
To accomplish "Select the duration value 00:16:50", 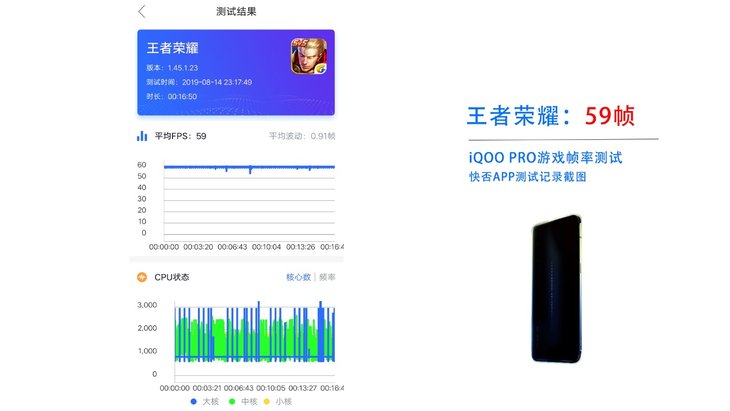I will [x=182, y=97].
